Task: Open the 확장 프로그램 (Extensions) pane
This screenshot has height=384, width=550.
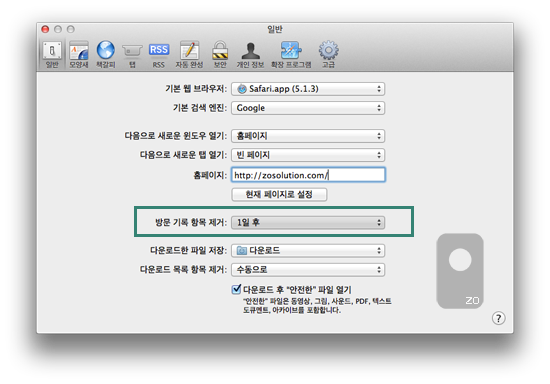Action: [x=291, y=54]
